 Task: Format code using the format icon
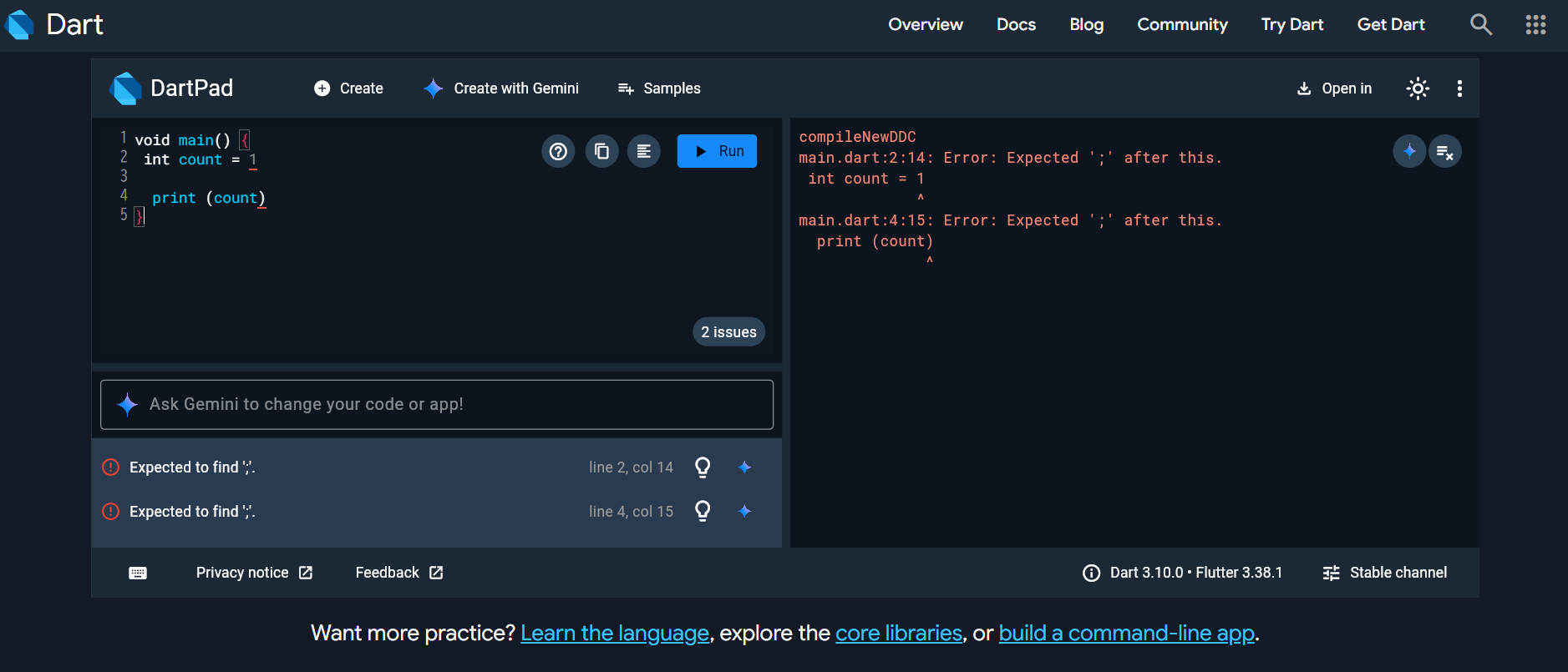pos(644,151)
